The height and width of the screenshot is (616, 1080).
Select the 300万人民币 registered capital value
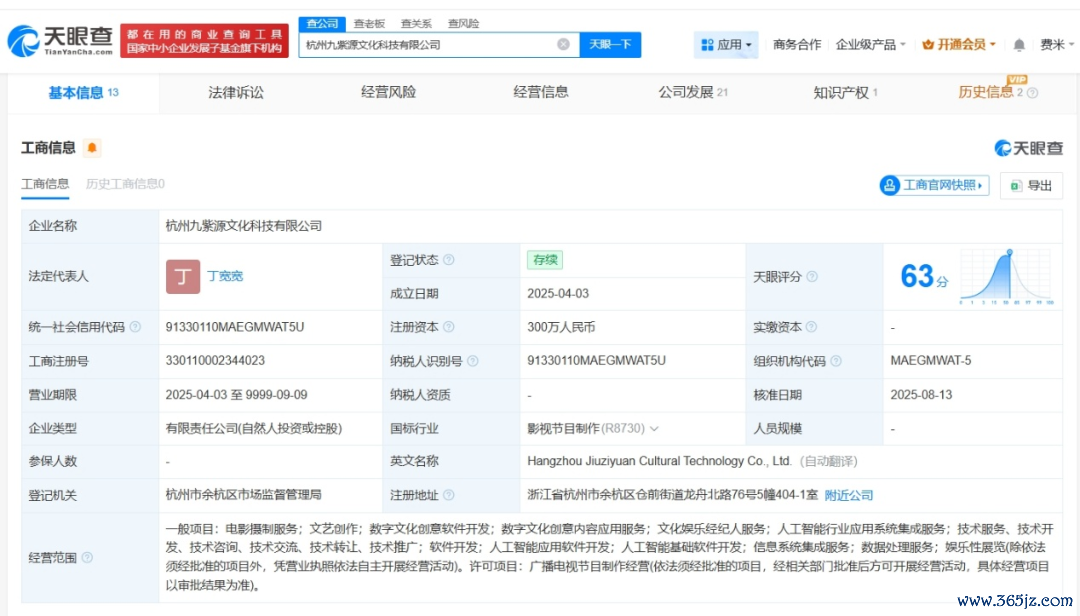point(561,327)
